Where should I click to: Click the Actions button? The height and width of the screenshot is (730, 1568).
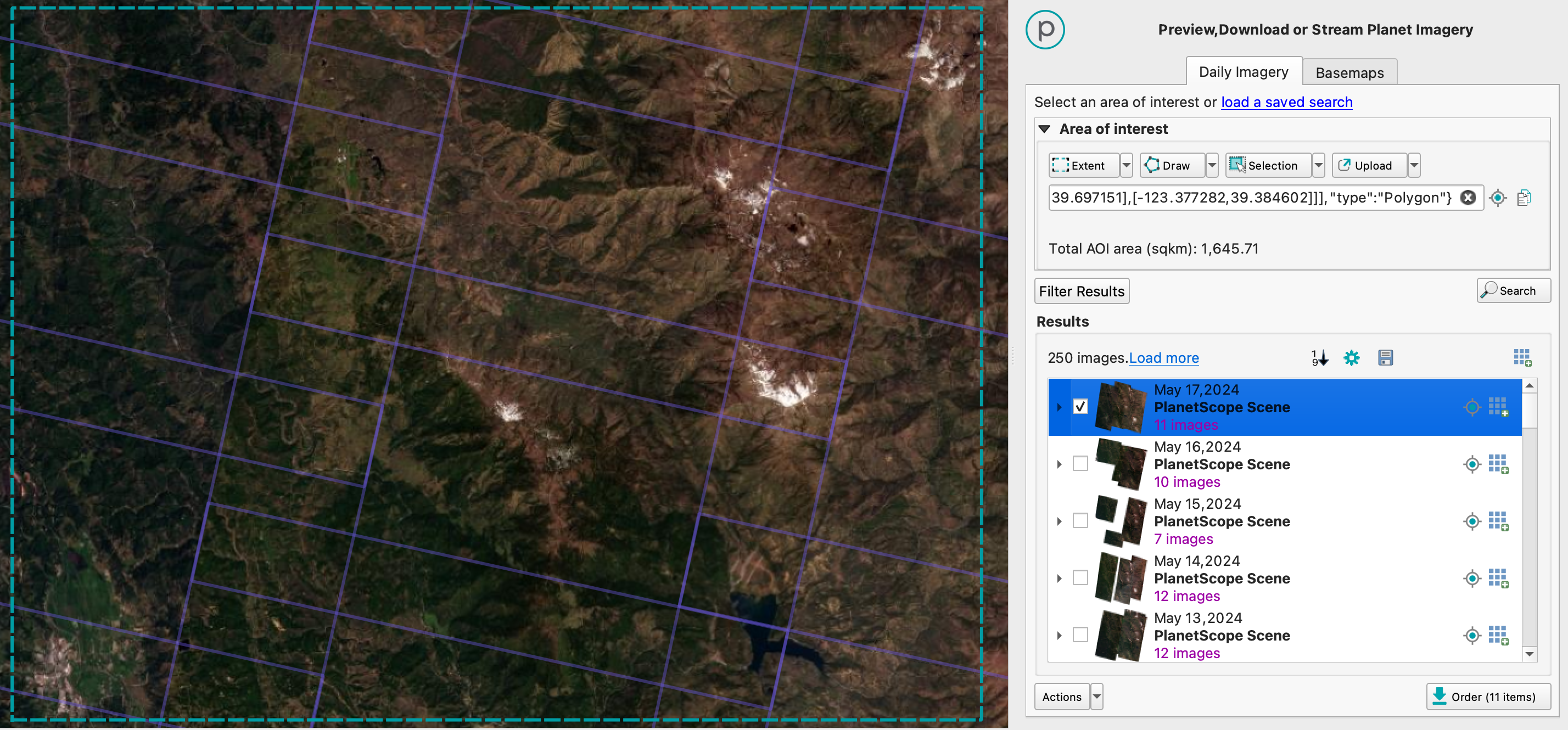click(x=1062, y=697)
